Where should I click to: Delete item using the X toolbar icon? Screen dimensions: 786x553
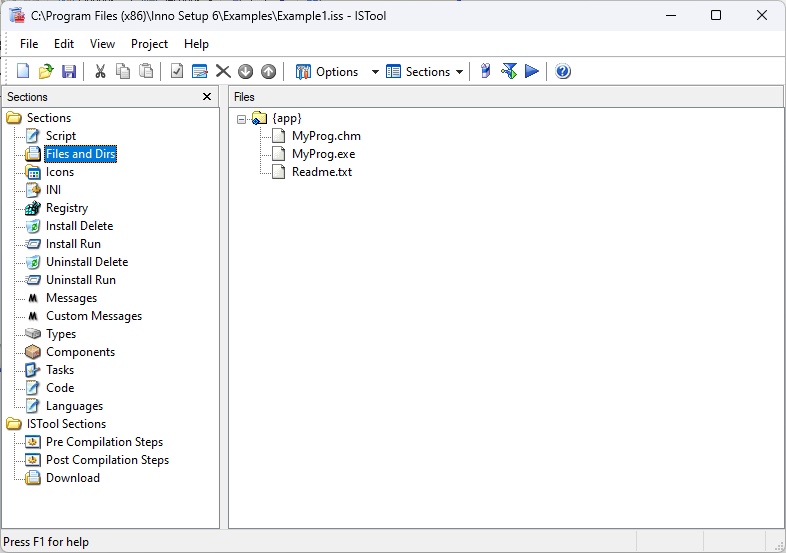(223, 71)
